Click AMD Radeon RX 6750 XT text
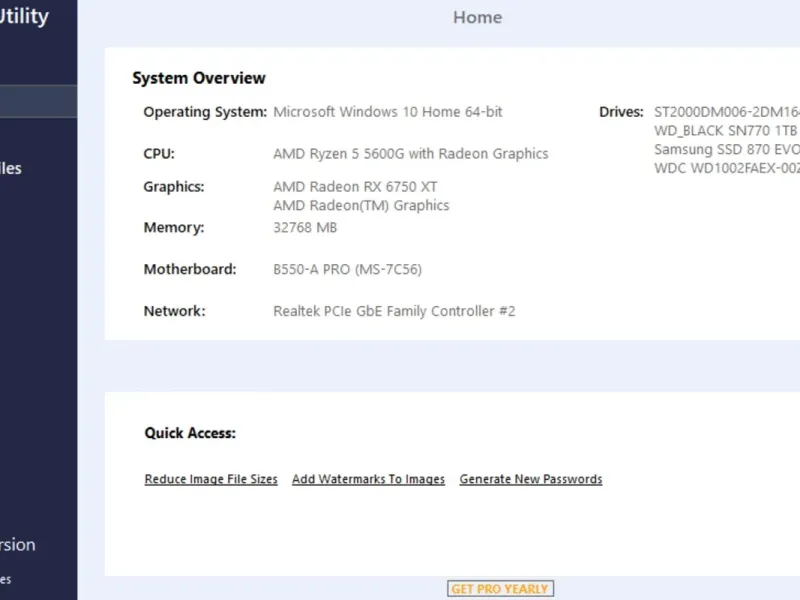 pos(355,187)
